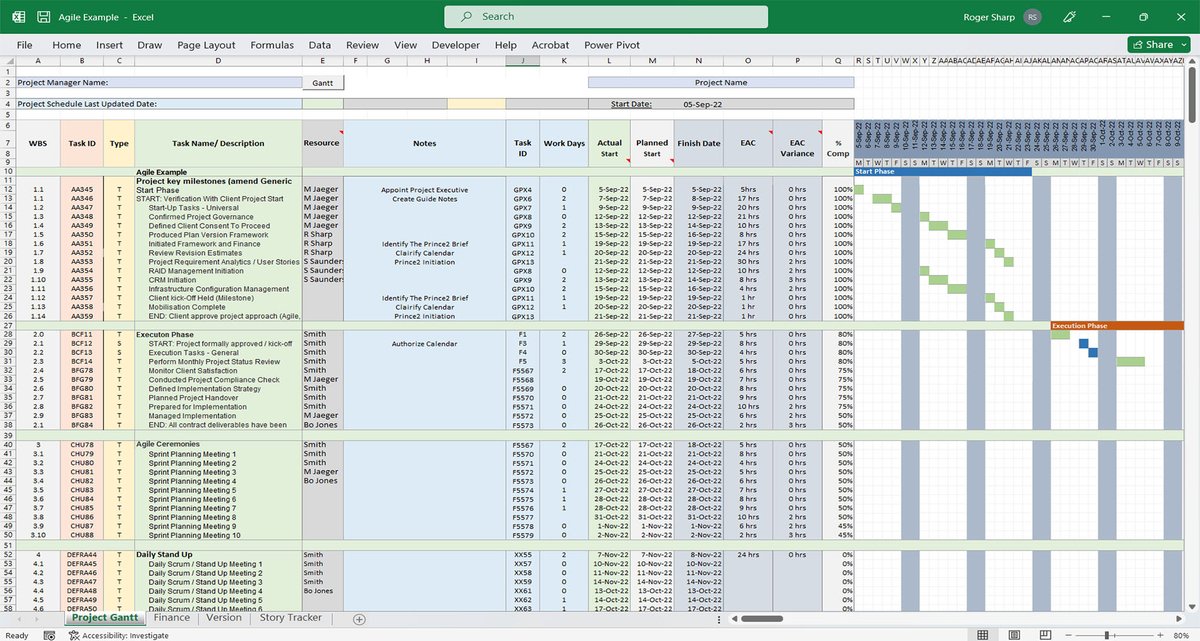Select column header J
The width and height of the screenshot is (1200, 641).
[x=523, y=60]
